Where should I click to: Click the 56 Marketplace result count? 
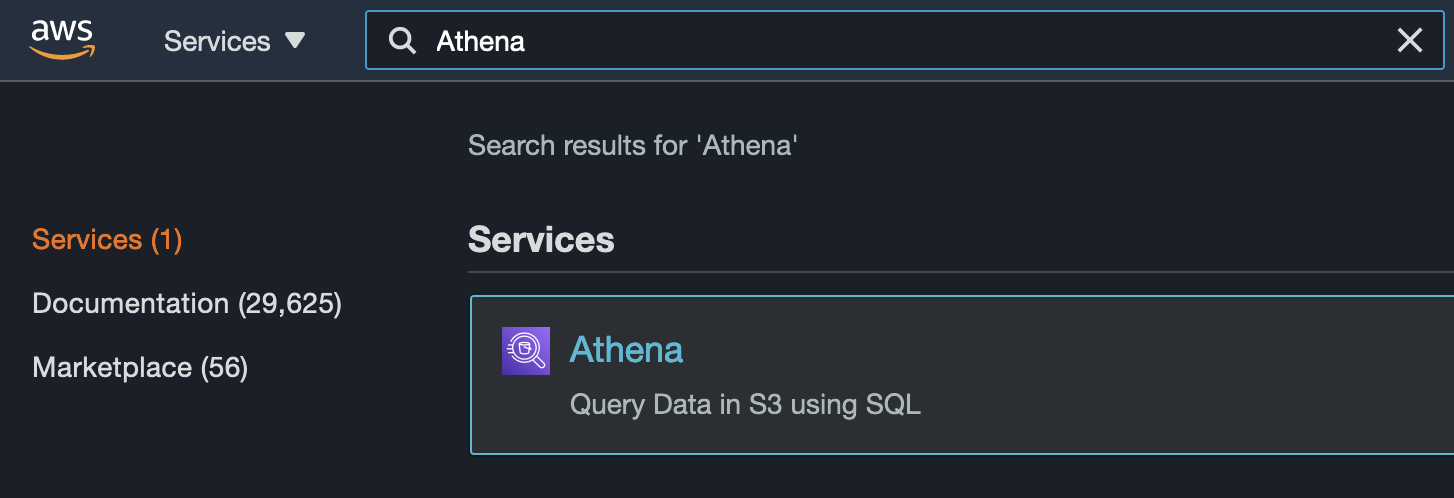(x=224, y=368)
